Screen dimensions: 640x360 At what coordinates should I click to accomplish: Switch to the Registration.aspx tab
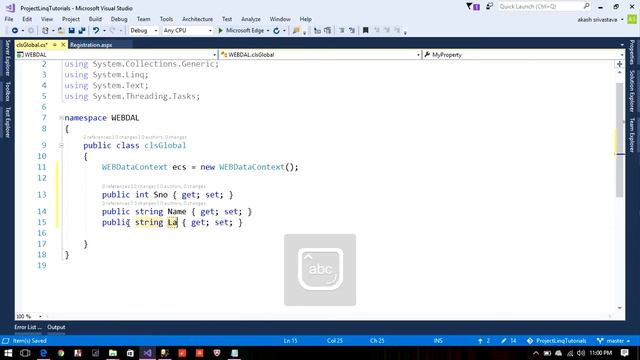point(91,45)
